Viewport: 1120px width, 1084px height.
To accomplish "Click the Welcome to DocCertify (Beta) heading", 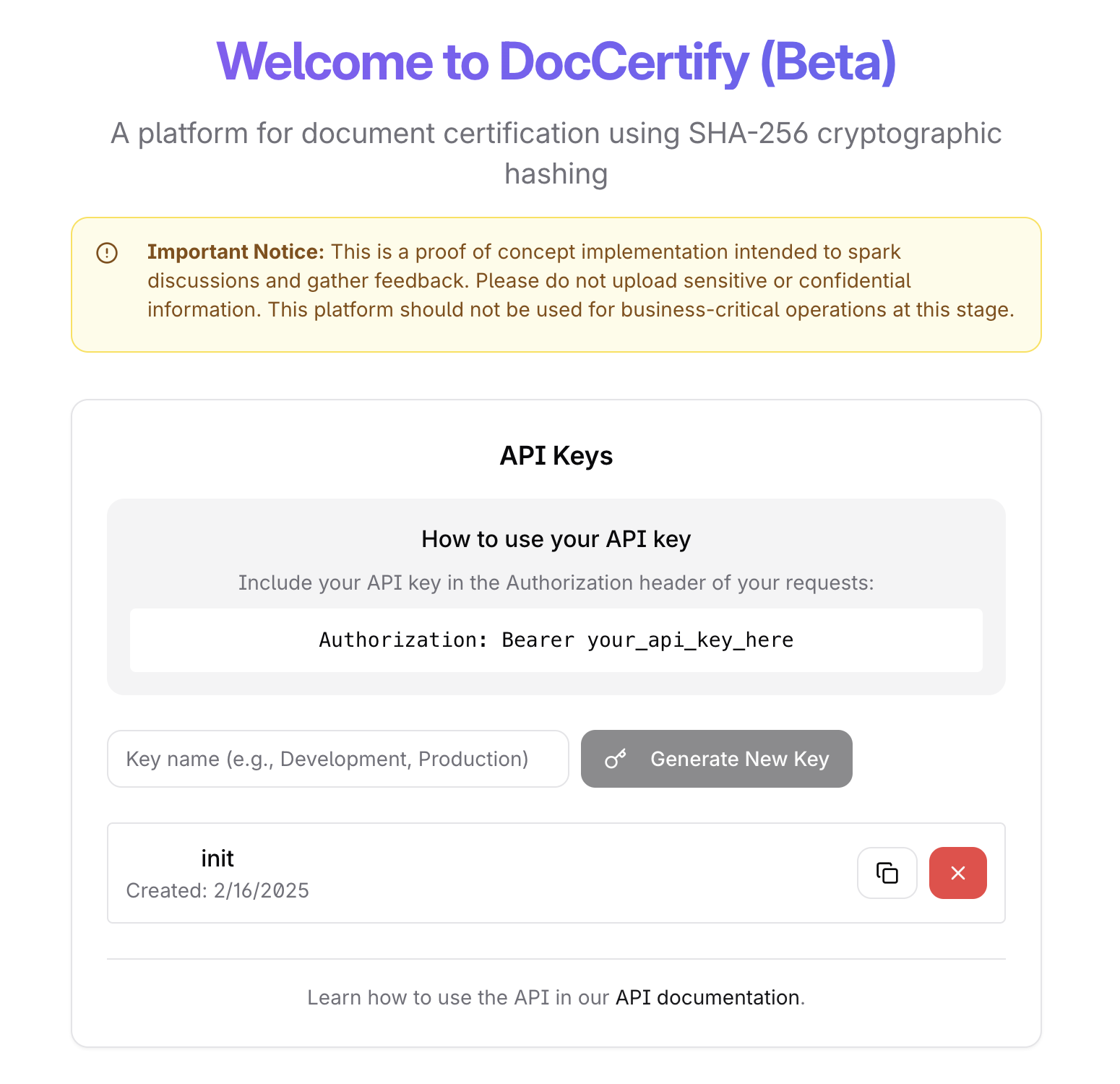I will pyautogui.click(x=556, y=61).
